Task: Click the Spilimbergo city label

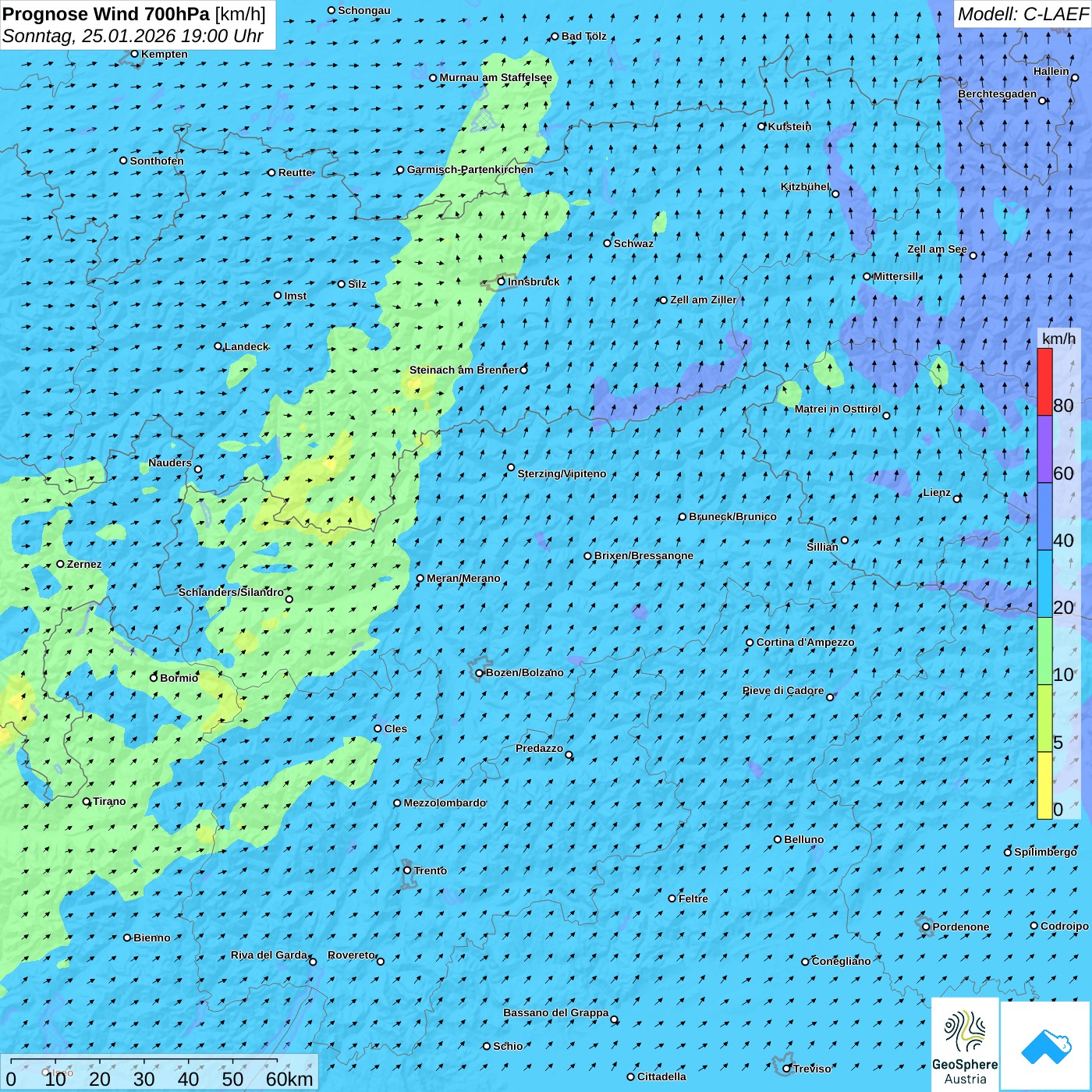Action: click(x=1045, y=852)
